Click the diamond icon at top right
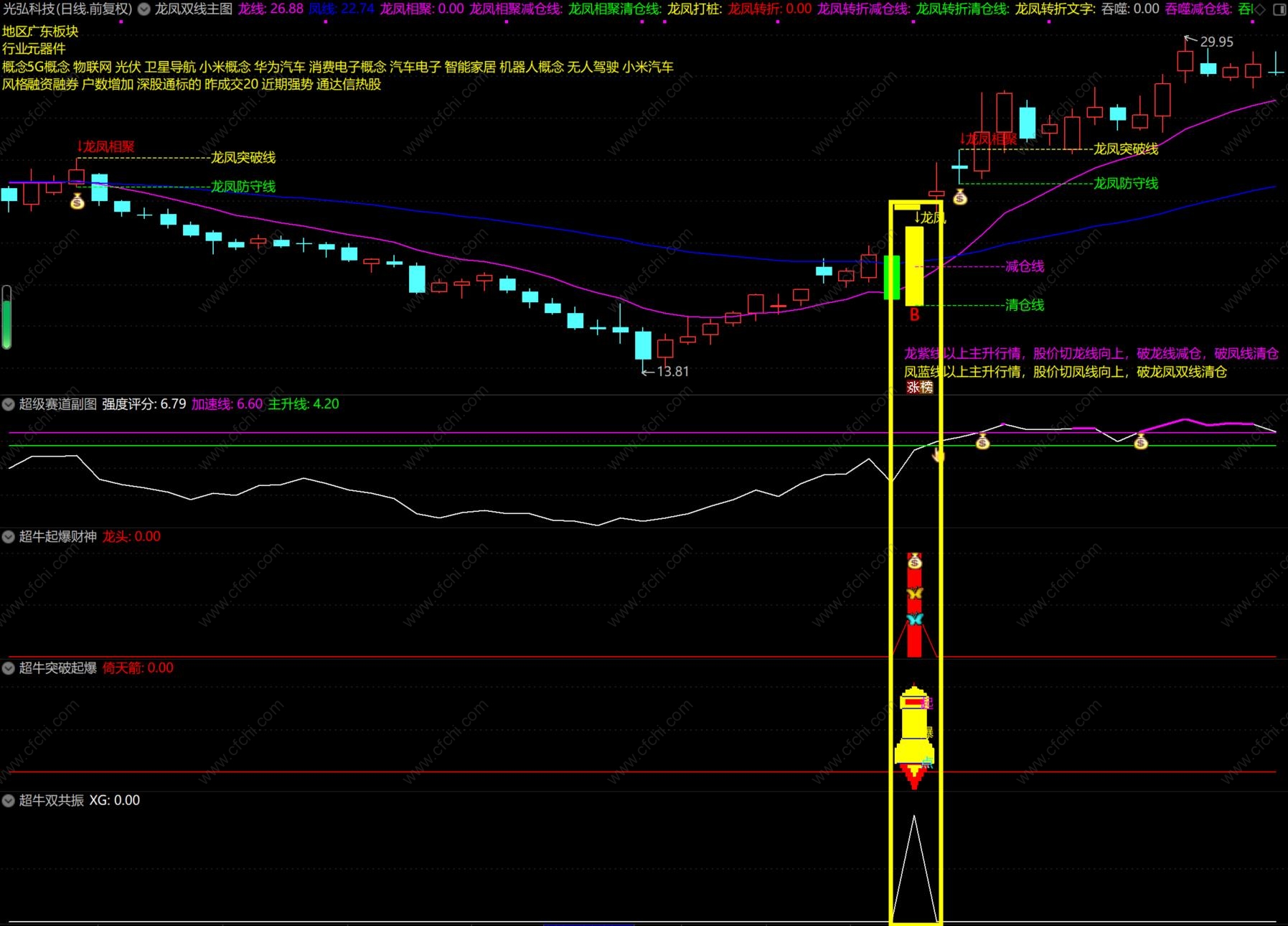This screenshot has width=1288, height=926. tap(1260, 9)
